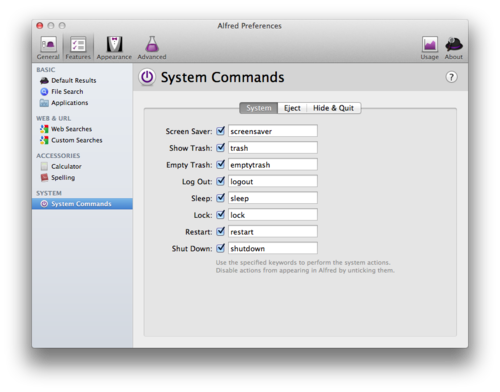Click the shutdown keyword field
The image size is (500, 392).
(x=273, y=248)
